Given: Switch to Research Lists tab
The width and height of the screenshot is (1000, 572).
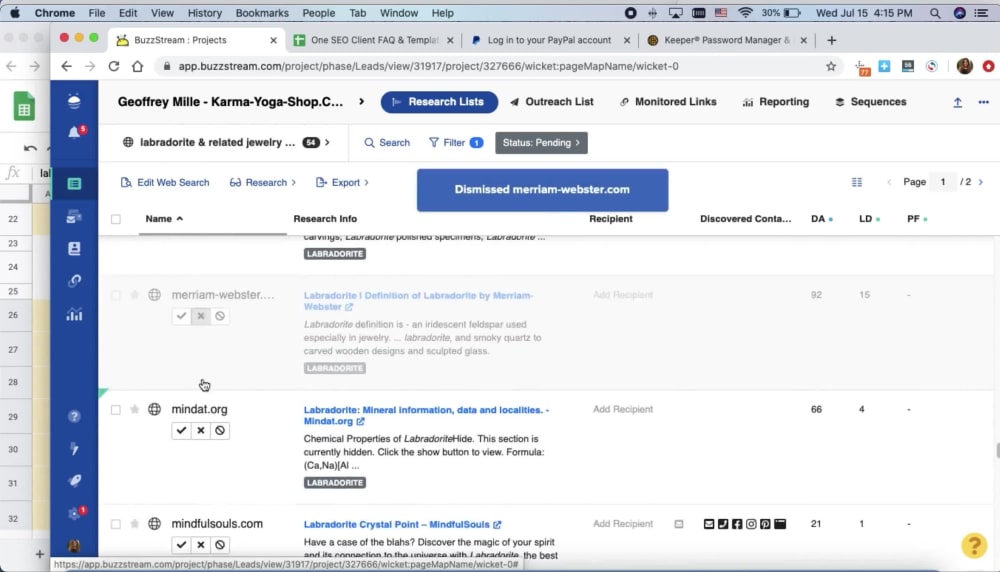Looking at the screenshot, I should click(439, 102).
